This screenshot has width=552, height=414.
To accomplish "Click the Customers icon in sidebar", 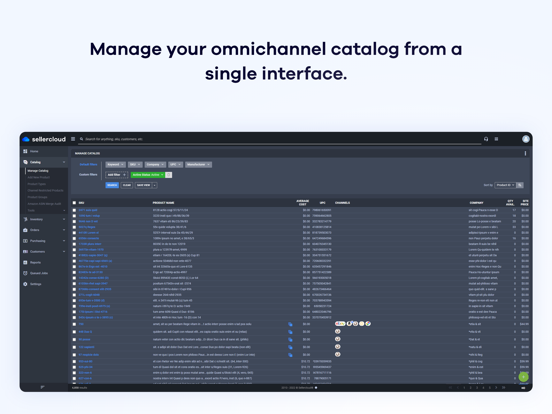I will [25, 251].
